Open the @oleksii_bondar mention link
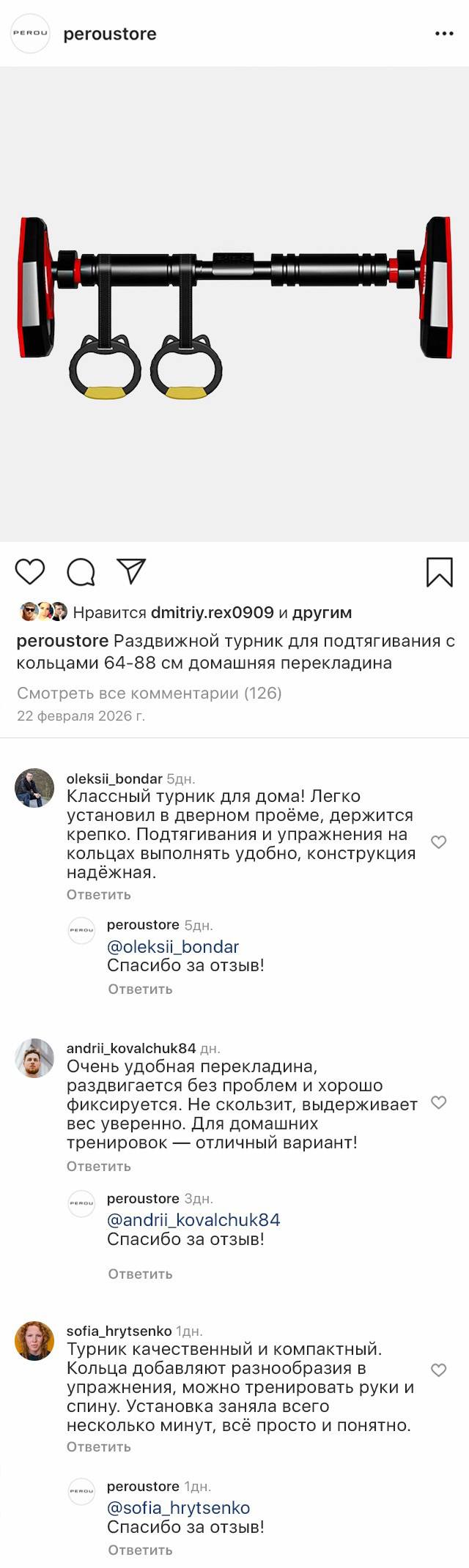This screenshot has height=1568, width=469. 173,946
